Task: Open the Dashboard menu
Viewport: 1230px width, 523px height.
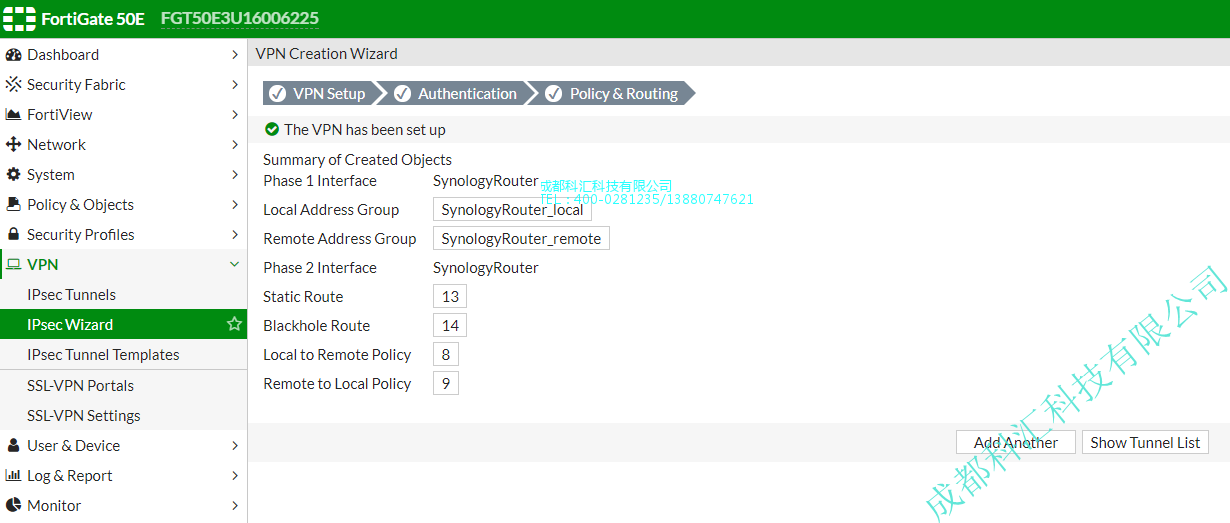Action: coord(123,55)
